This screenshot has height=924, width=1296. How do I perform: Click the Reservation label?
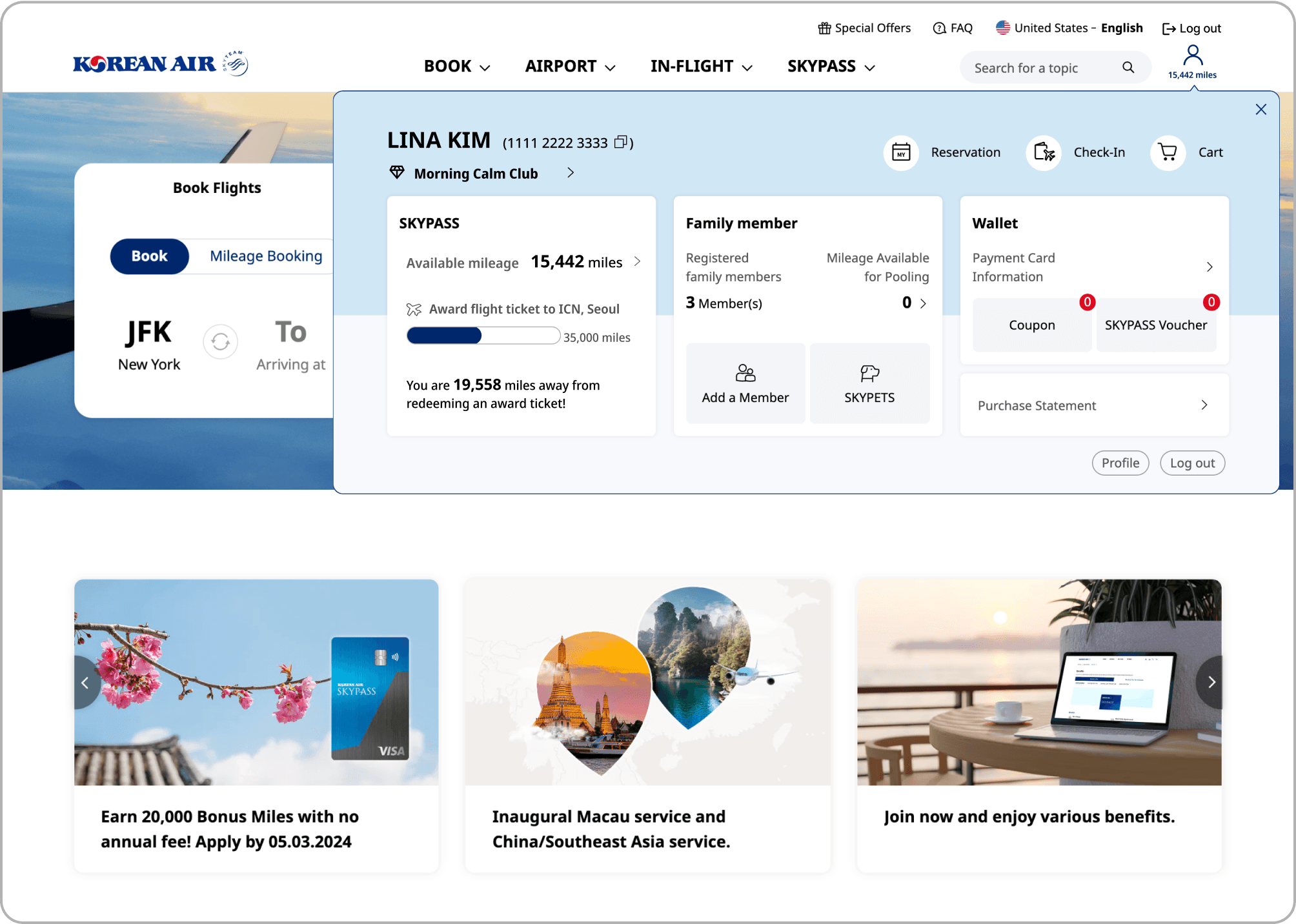point(966,153)
